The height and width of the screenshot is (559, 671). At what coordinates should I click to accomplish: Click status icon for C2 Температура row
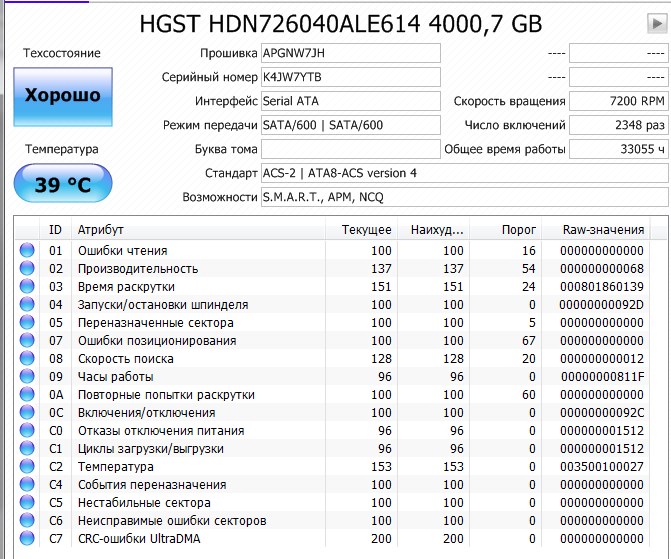27,466
